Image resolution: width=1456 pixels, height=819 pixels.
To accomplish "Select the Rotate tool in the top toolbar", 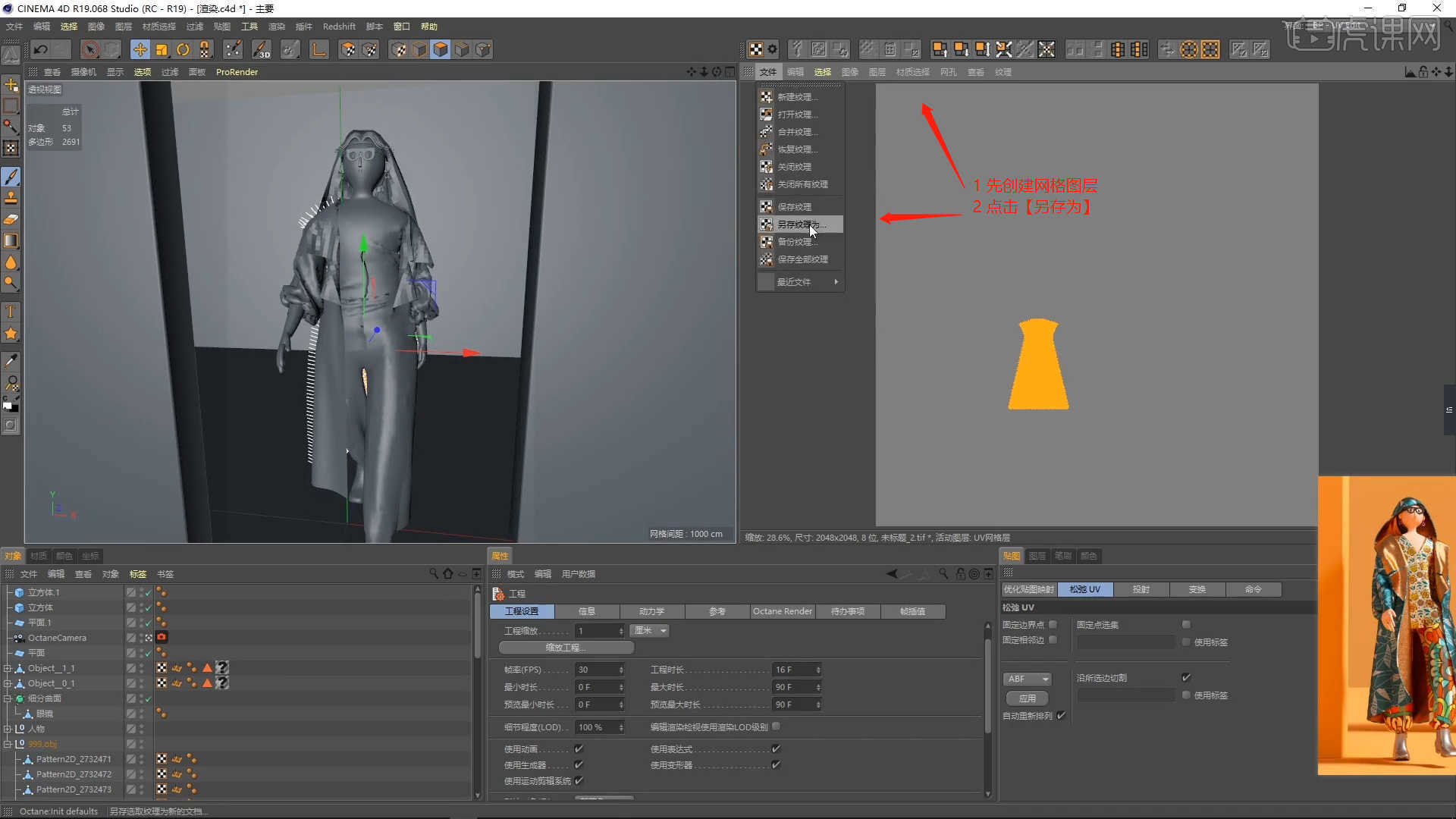I will pyautogui.click(x=183, y=49).
